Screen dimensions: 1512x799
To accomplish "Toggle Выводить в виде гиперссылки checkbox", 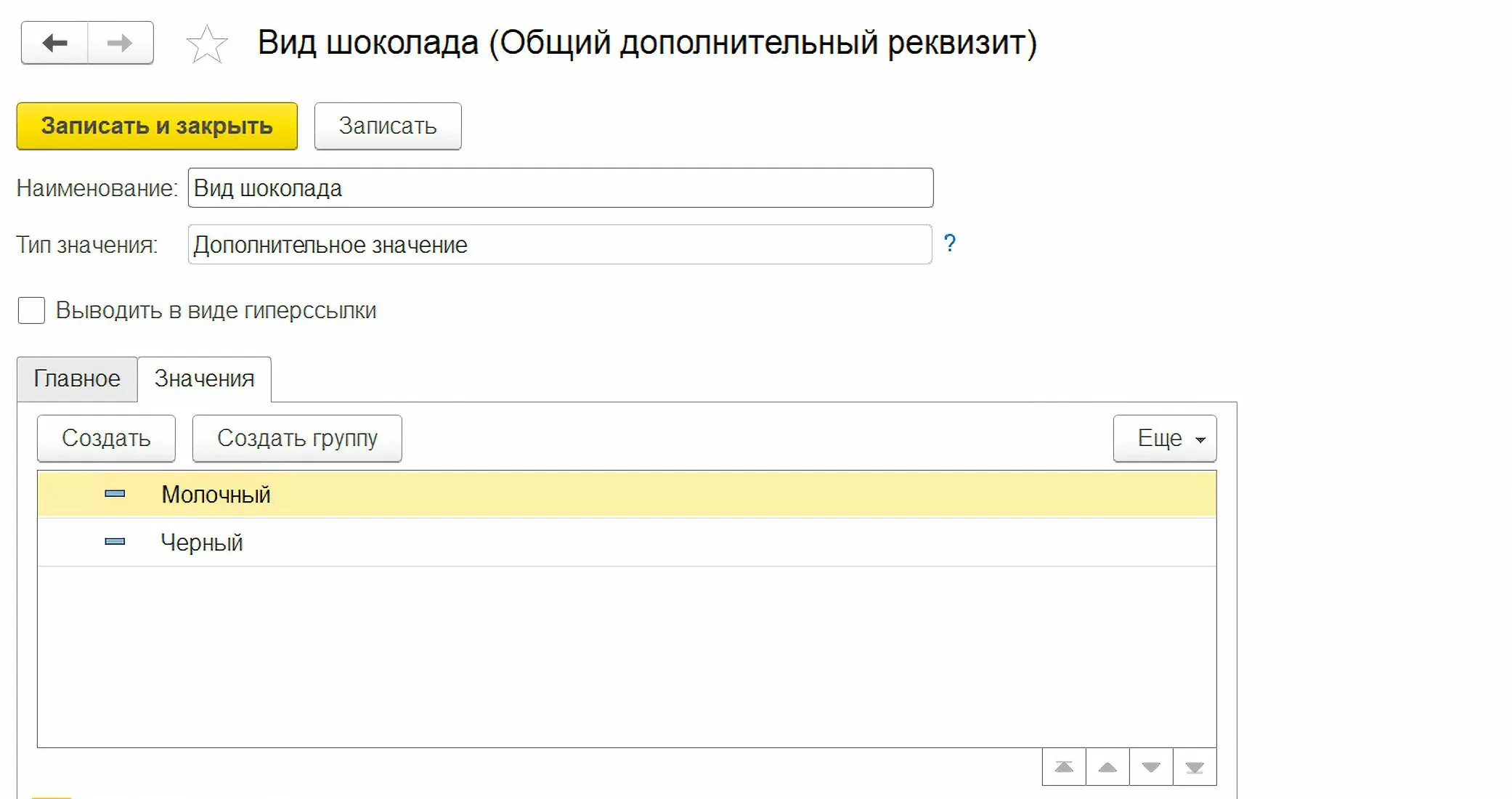I will (31, 310).
